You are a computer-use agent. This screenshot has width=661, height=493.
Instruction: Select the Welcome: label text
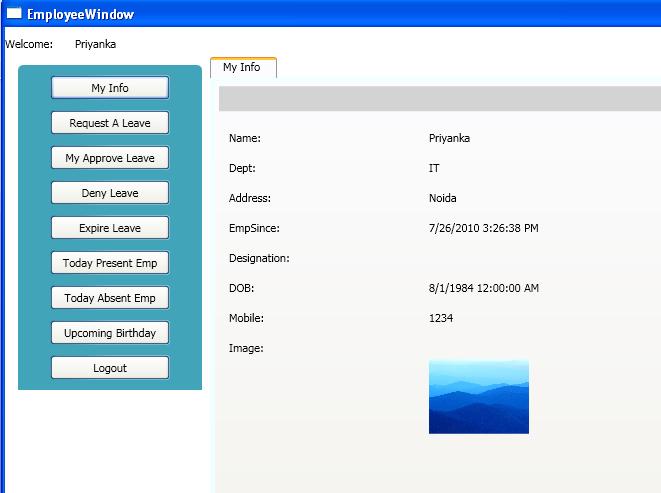[x=29, y=44]
